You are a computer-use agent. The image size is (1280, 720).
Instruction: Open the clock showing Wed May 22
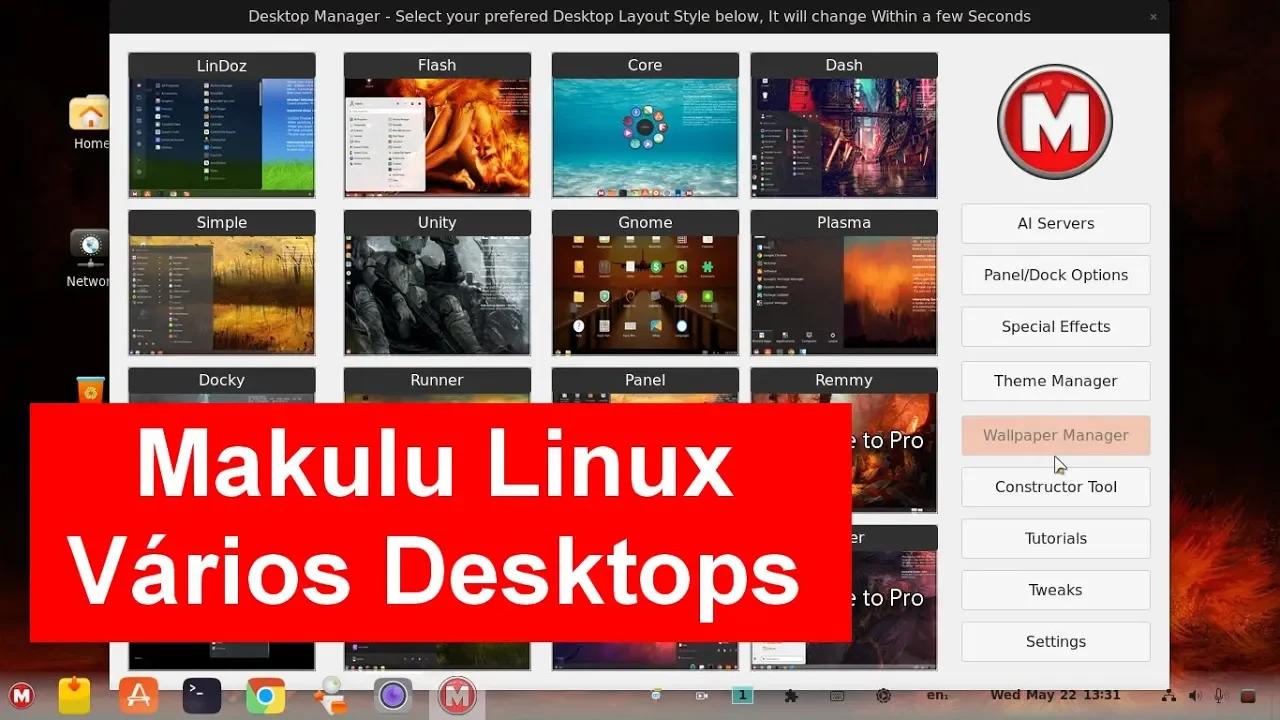(x=1055, y=695)
